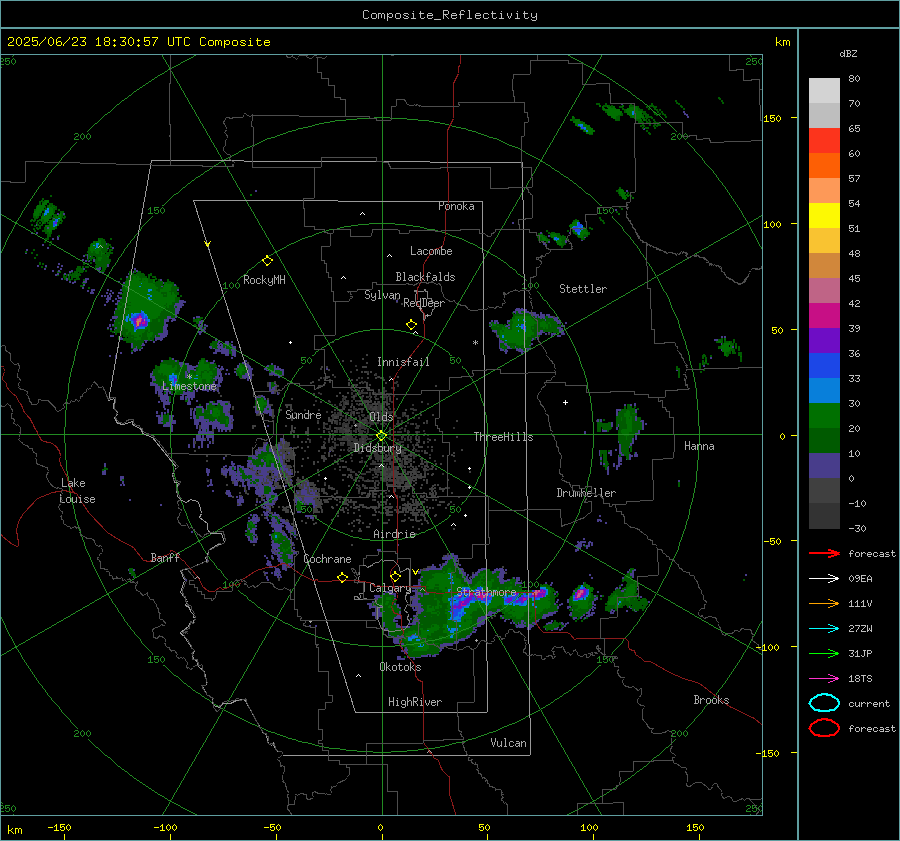Click the ThreeHills town label
This screenshot has width=900, height=841.
point(503,437)
